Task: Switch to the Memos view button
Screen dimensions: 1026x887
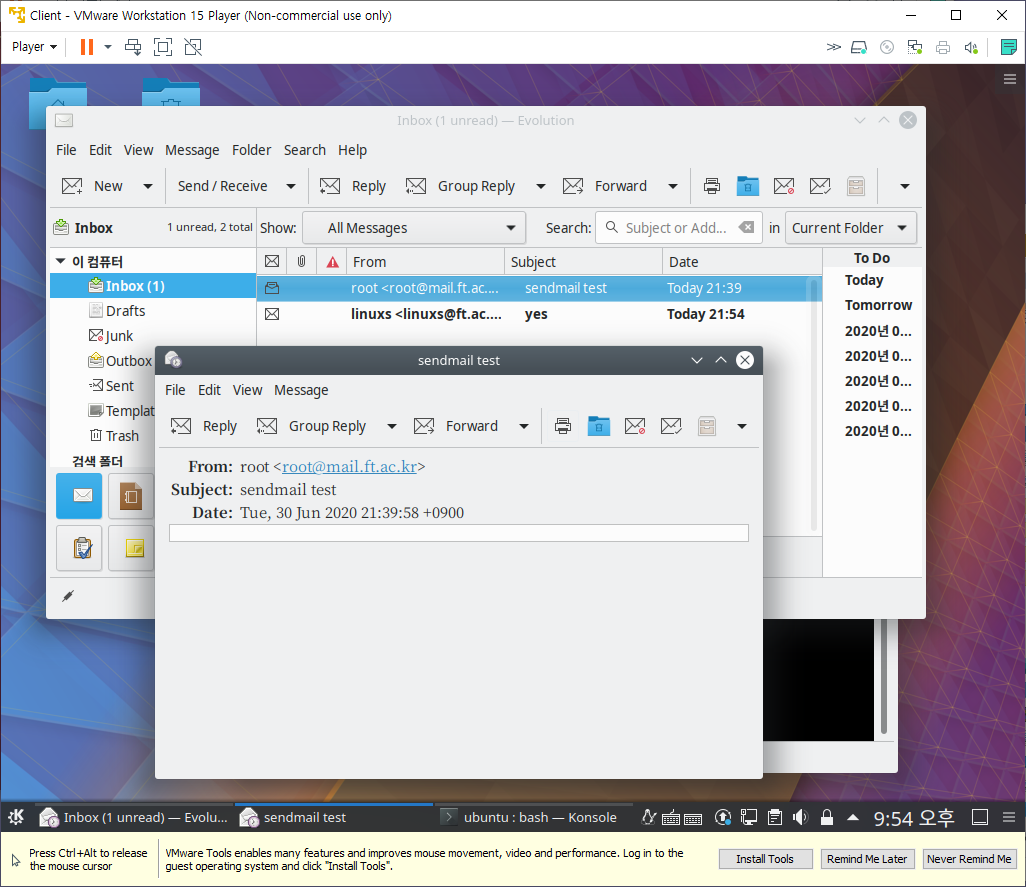Action: [131, 548]
